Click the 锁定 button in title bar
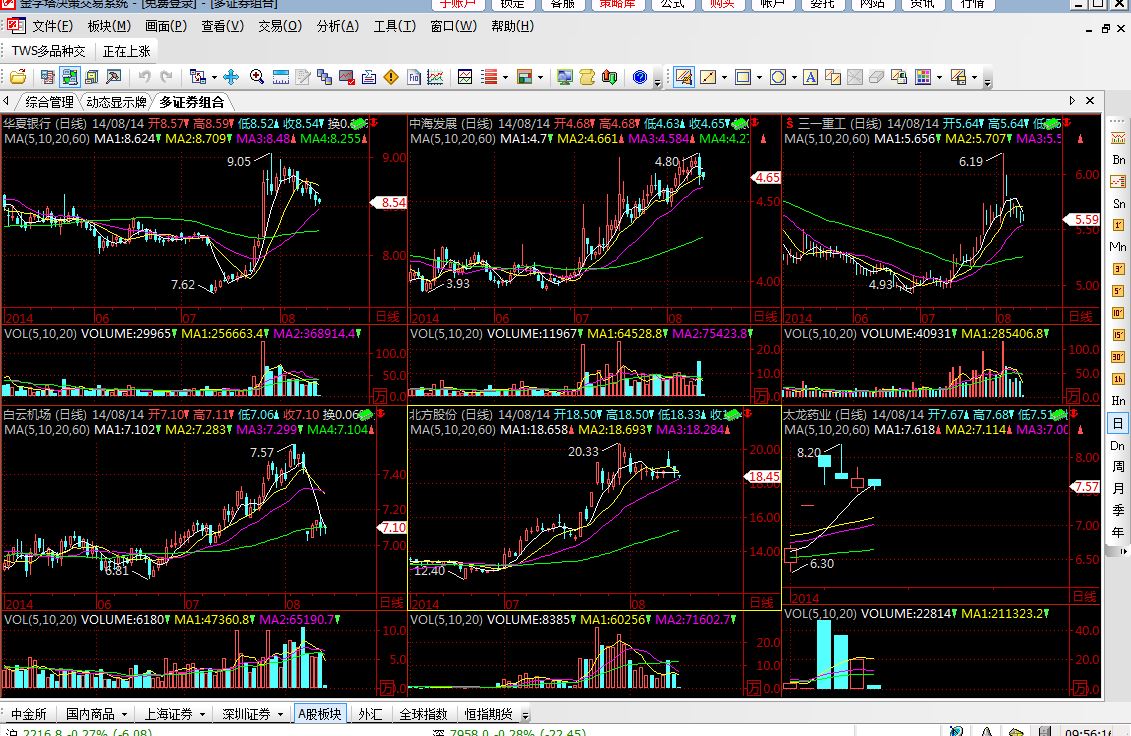The width and height of the screenshot is (1131, 736). point(513,4)
